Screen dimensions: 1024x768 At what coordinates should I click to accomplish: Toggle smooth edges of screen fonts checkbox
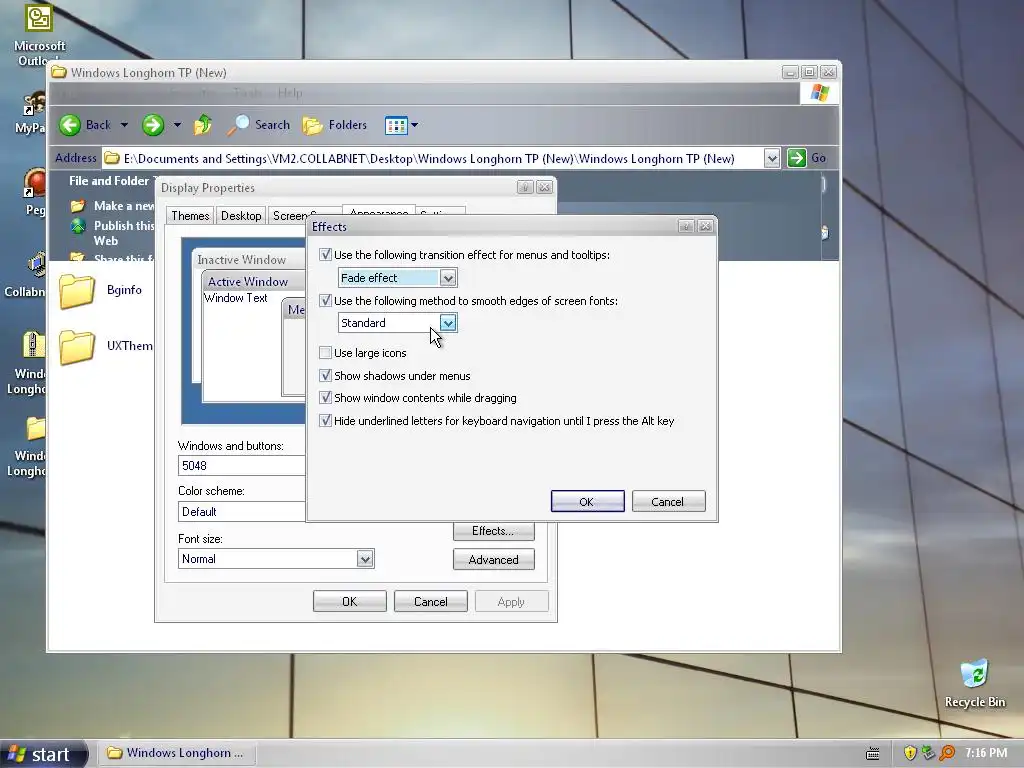pyautogui.click(x=325, y=300)
